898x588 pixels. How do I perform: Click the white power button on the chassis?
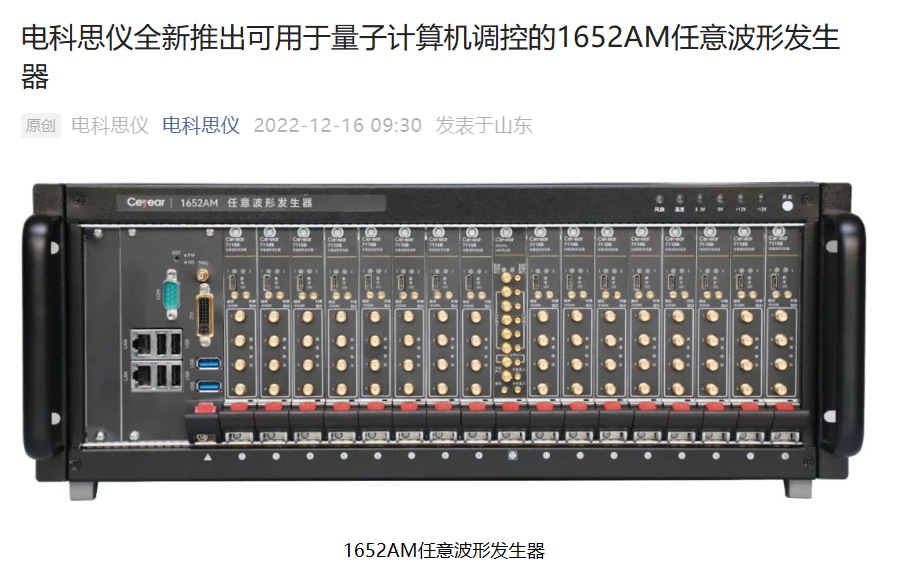pos(788,205)
